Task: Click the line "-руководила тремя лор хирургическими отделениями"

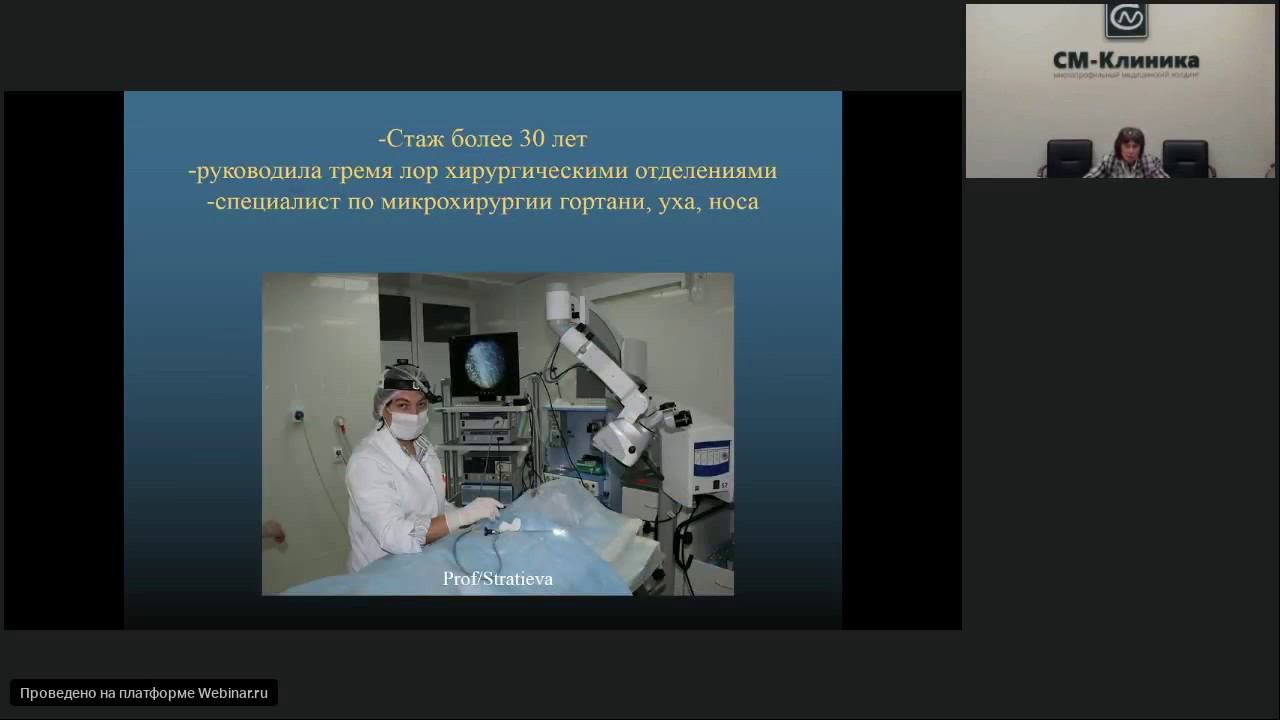Action: pos(483,170)
